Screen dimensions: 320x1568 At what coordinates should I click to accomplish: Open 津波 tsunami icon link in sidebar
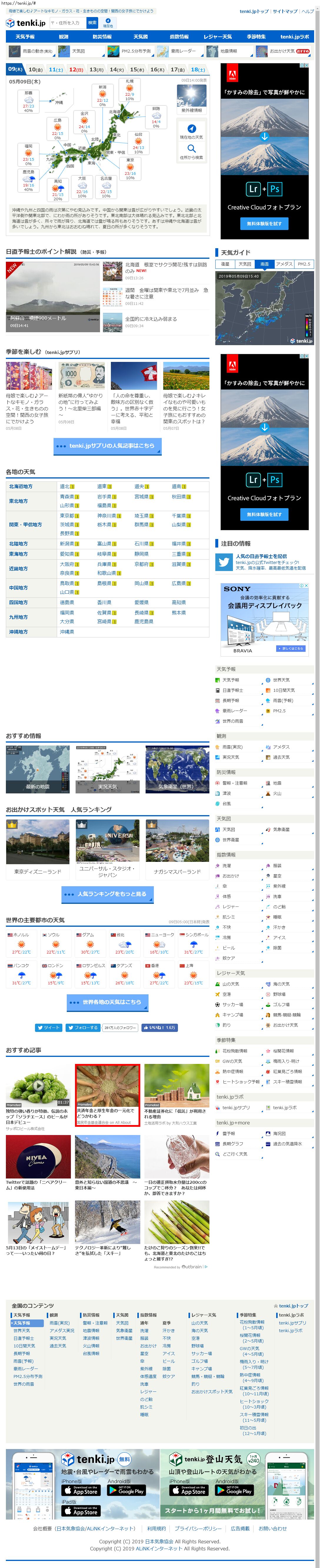218,793
